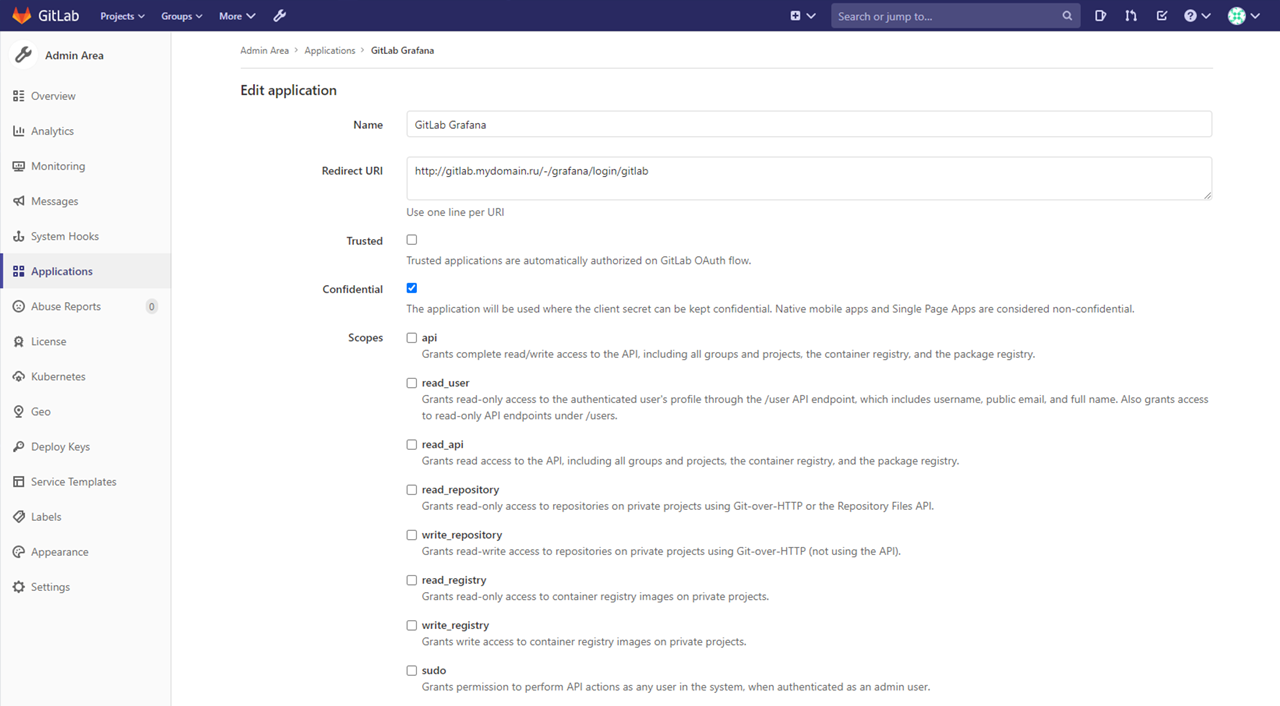
Task: Uncheck the Confidential checkbox
Action: click(x=412, y=288)
